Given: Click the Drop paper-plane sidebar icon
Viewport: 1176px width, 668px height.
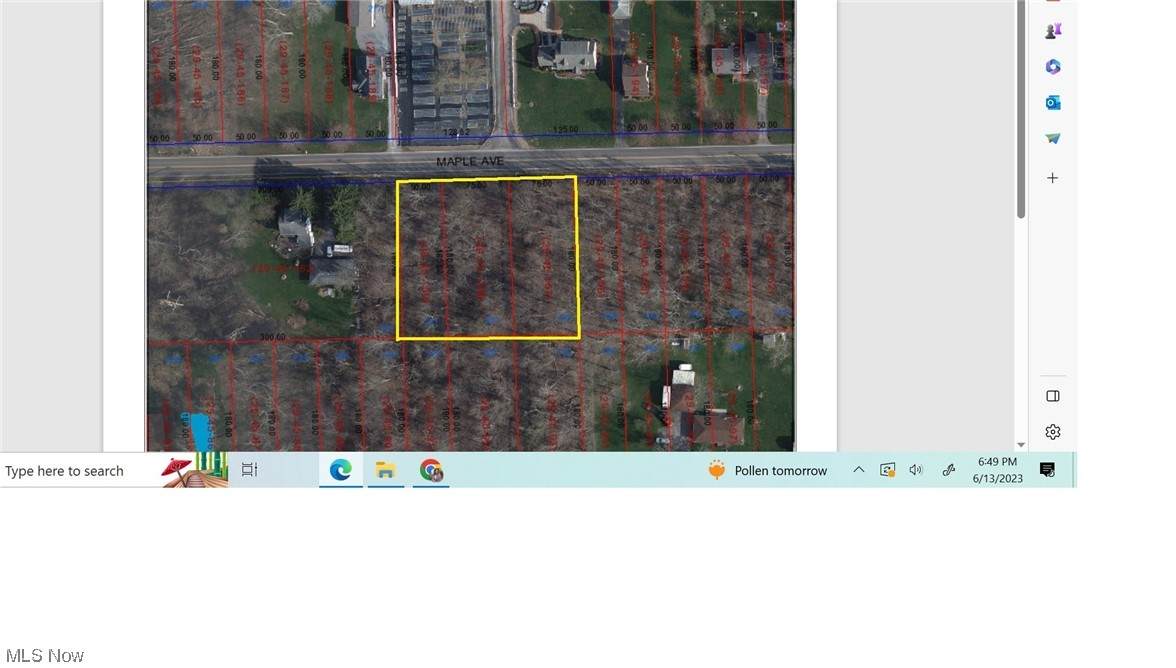Looking at the screenshot, I should click(x=1052, y=139).
